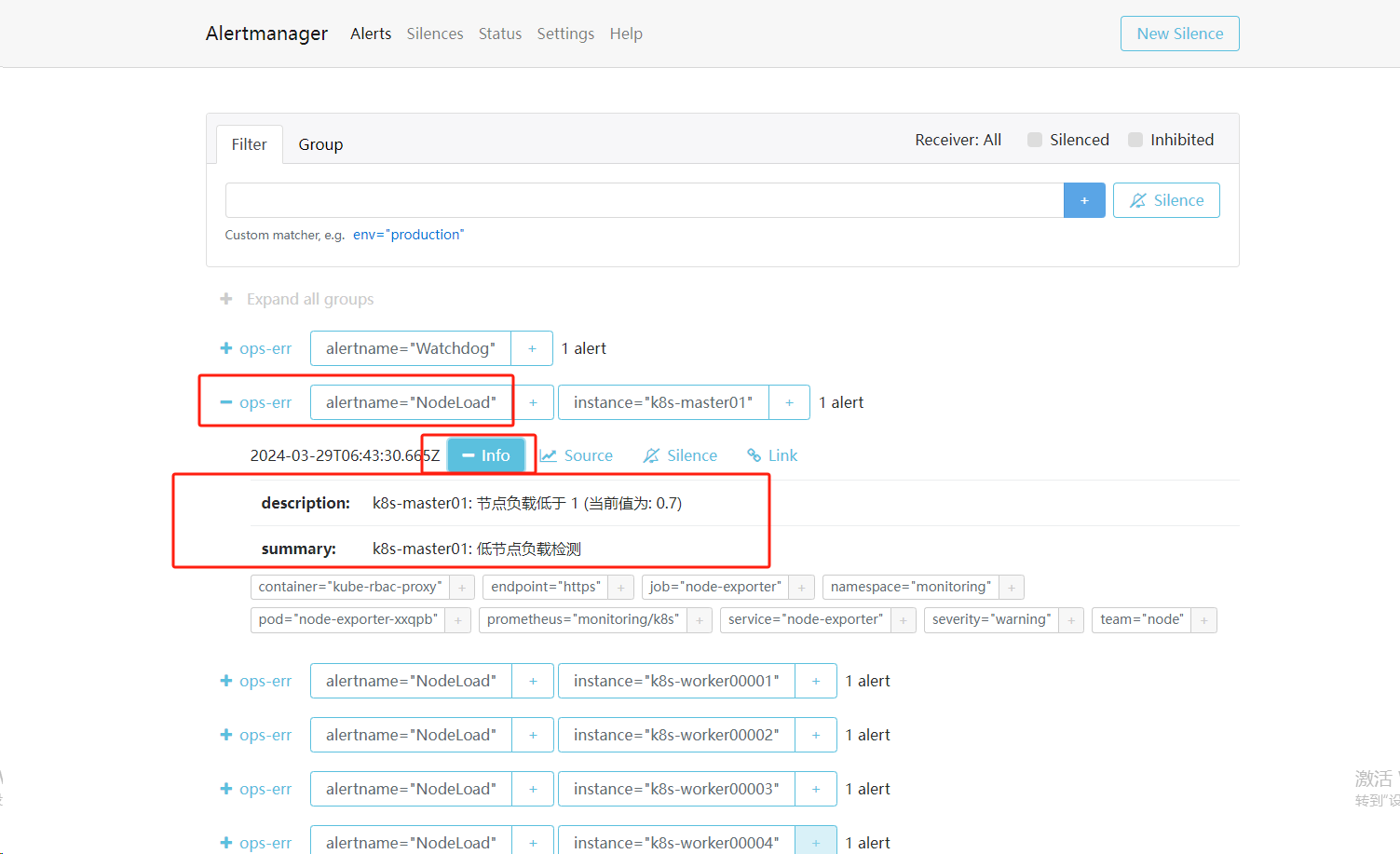Switch to the Group tab
1400x854 pixels.
(320, 144)
